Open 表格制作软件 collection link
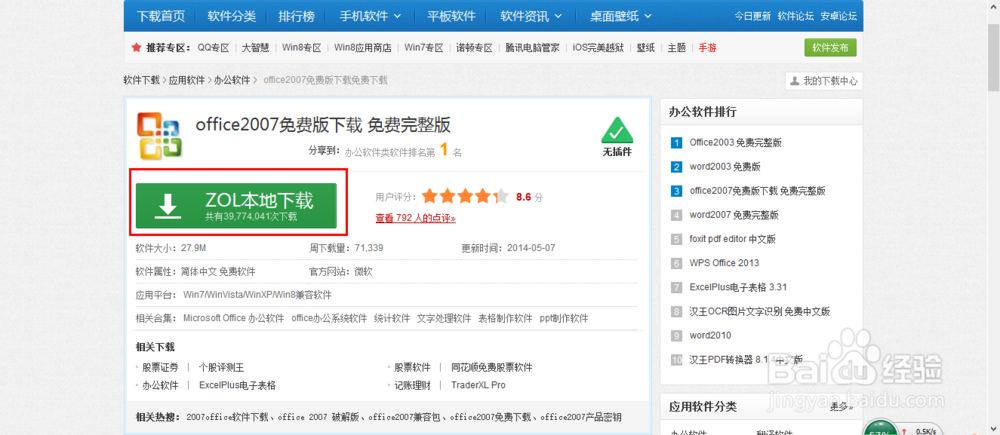This screenshot has height=435, width=1000. [x=505, y=318]
